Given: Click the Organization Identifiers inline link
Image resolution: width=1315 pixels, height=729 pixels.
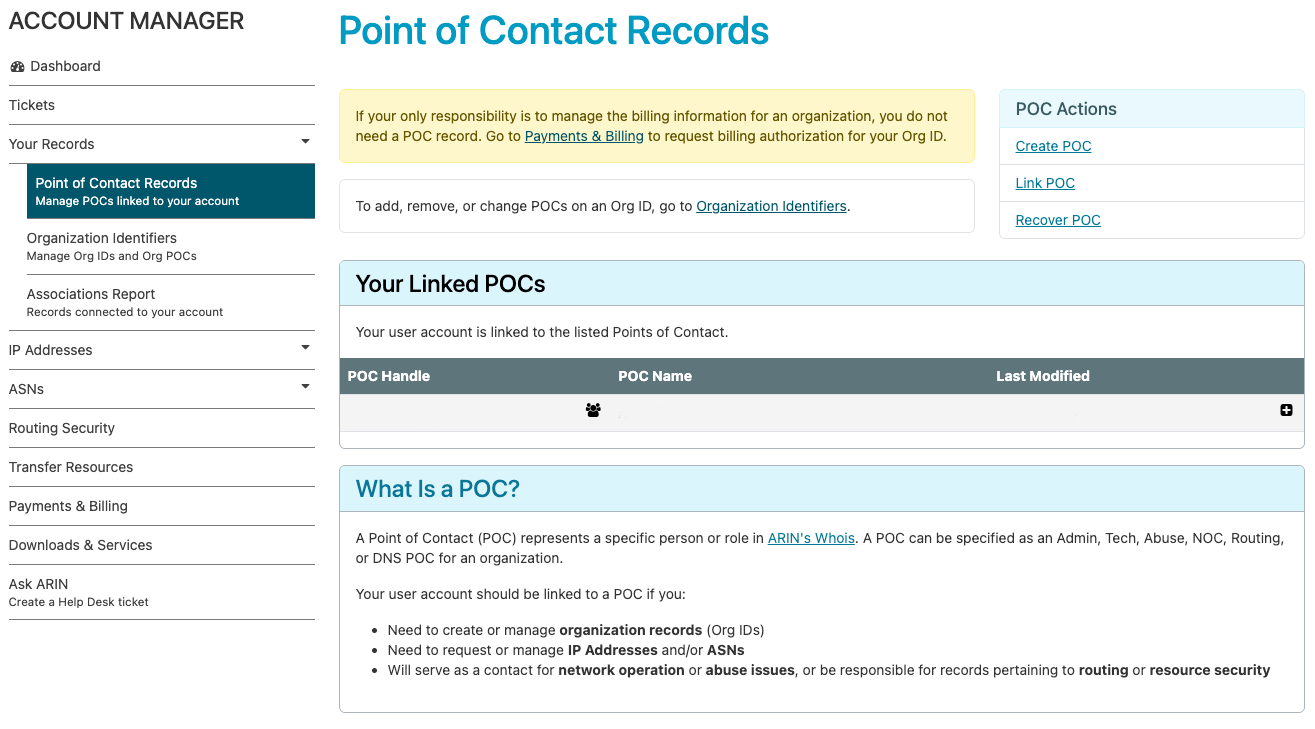Looking at the screenshot, I should 771,206.
